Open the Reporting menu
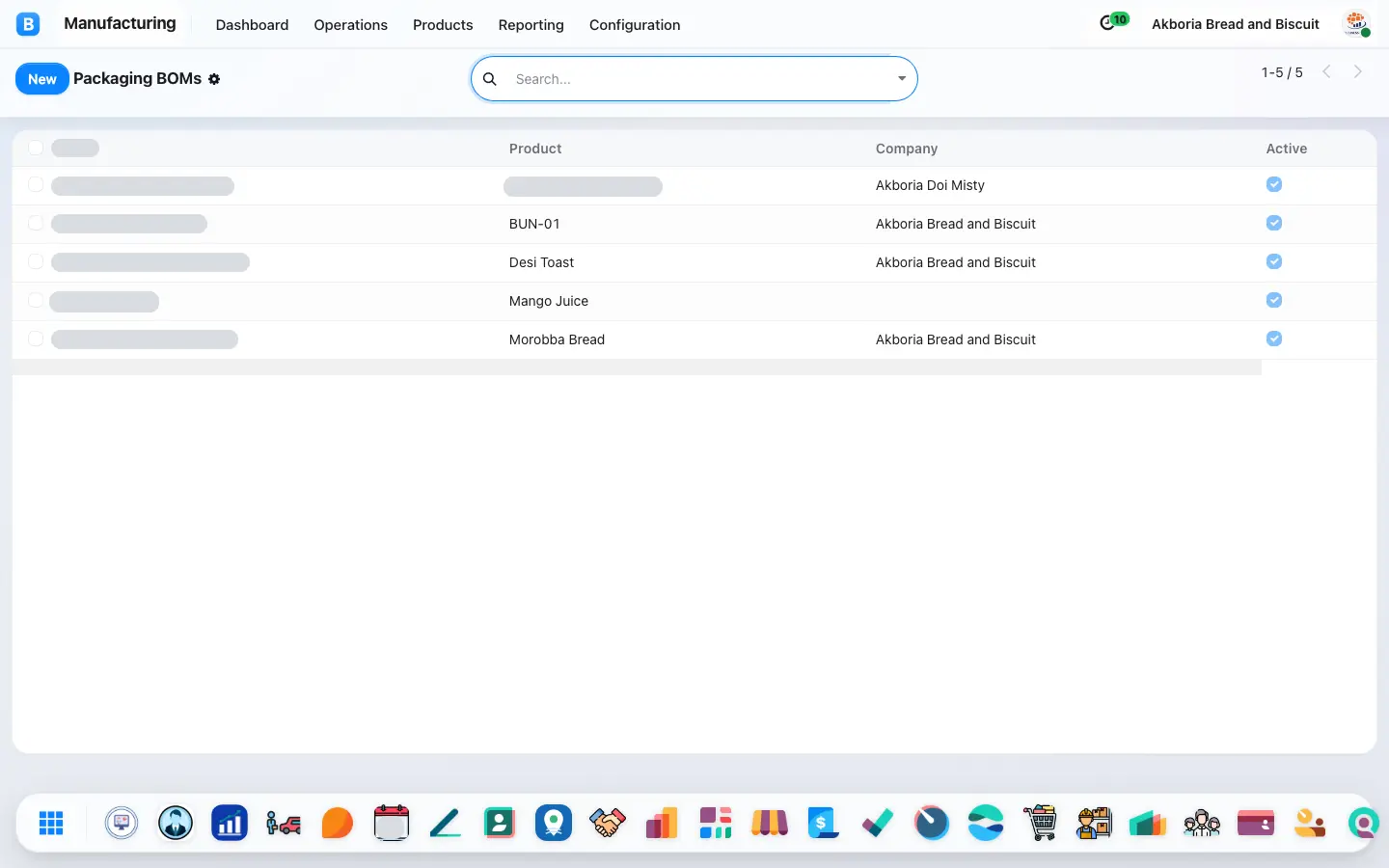1389x868 pixels. [531, 25]
